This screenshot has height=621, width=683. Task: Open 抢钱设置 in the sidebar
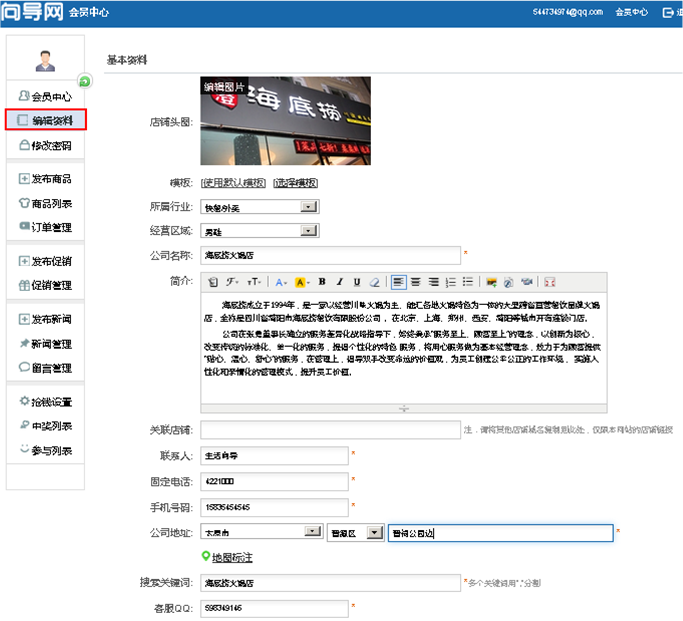pos(45,401)
